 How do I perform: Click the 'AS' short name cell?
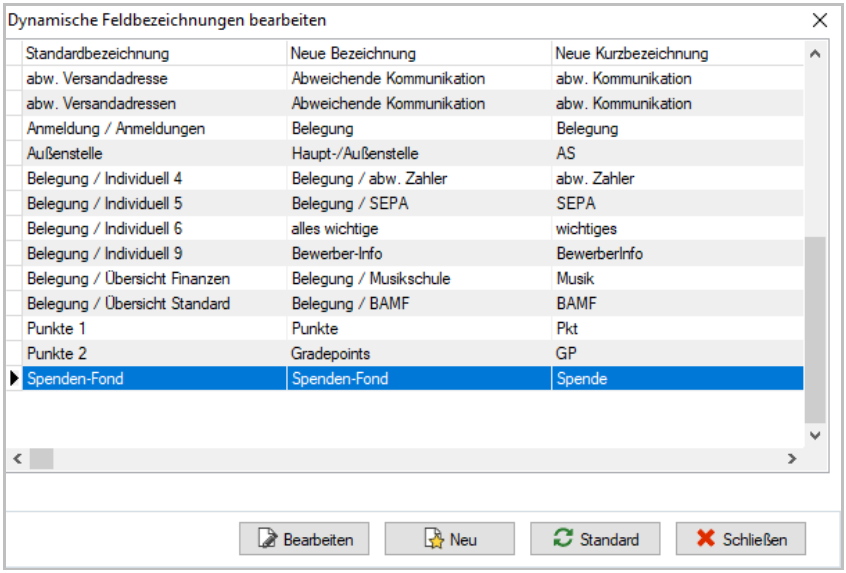678,153
